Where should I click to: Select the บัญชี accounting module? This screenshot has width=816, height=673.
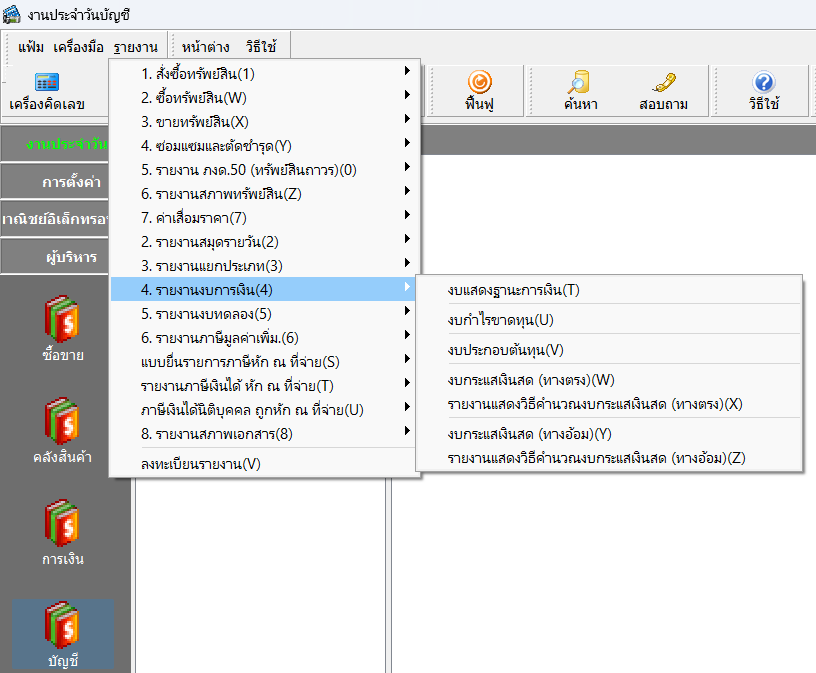pos(63,634)
